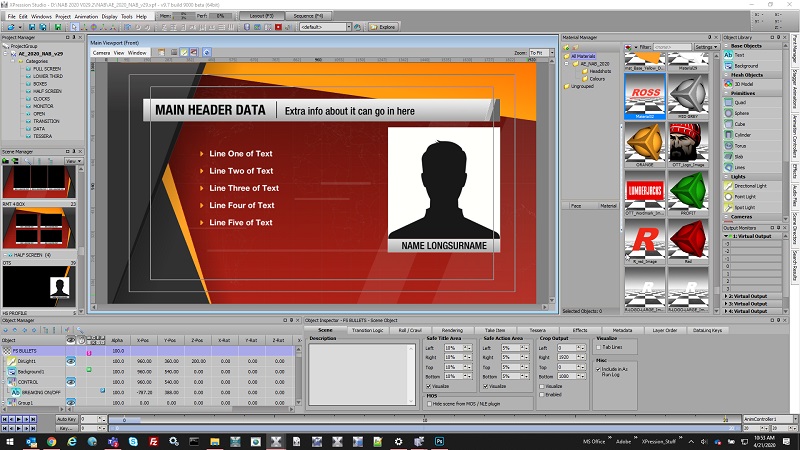Choose the Torus primitive object
Image resolution: width=800 pixels, height=450 pixels.
[x=740, y=145]
